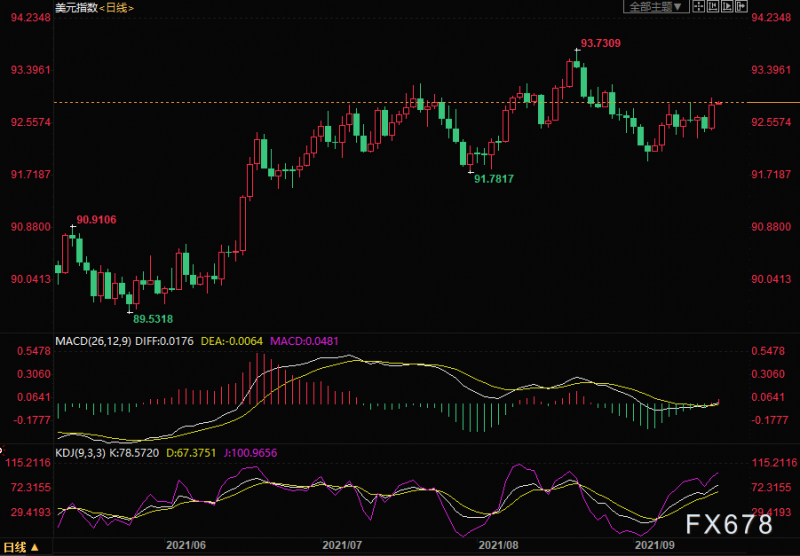Click the MACD:0.0481 value

tap(304, 341)
